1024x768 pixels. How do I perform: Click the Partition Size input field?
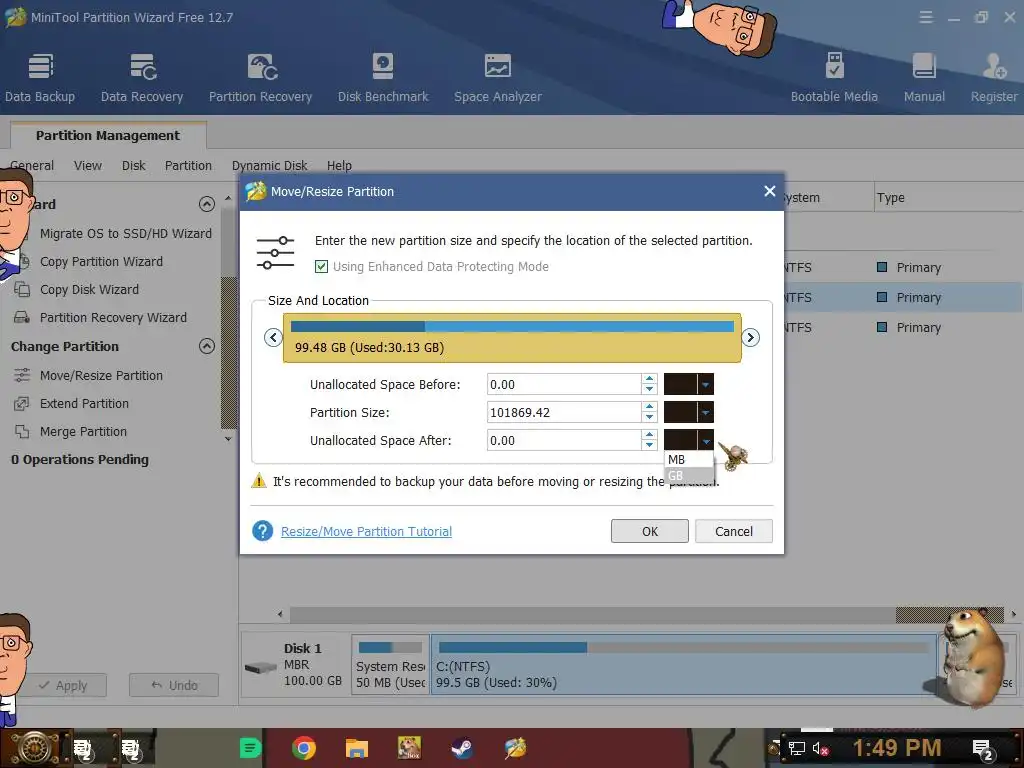564,413
